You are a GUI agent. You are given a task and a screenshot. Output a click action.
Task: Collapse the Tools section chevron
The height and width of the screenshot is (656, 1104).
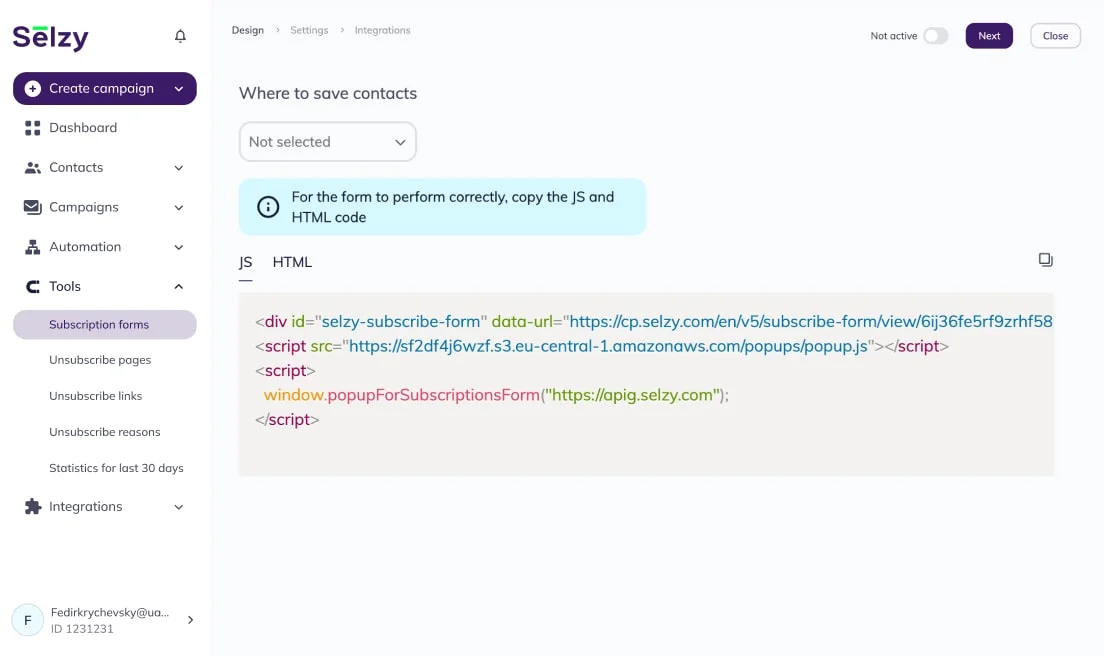coord(179,287)
